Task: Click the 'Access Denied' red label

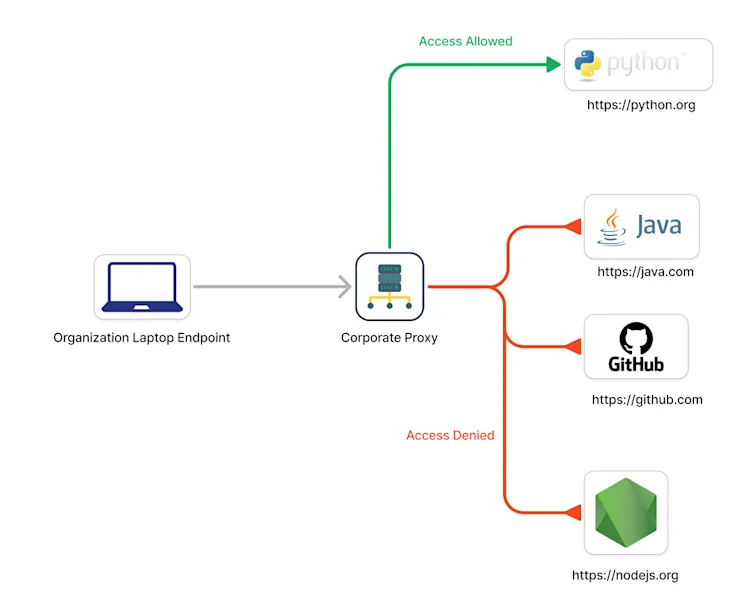Action: tap(450, 435)
